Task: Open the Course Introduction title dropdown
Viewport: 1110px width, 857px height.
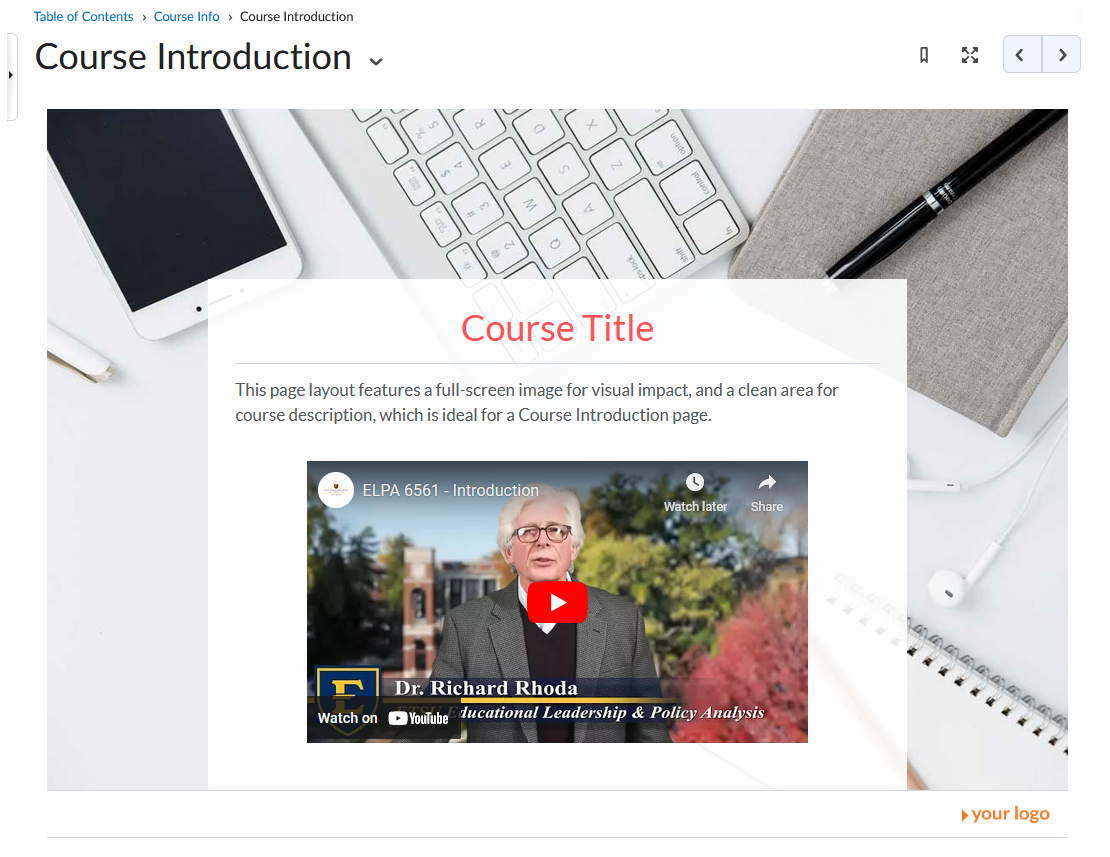Action: pos(377,62)
